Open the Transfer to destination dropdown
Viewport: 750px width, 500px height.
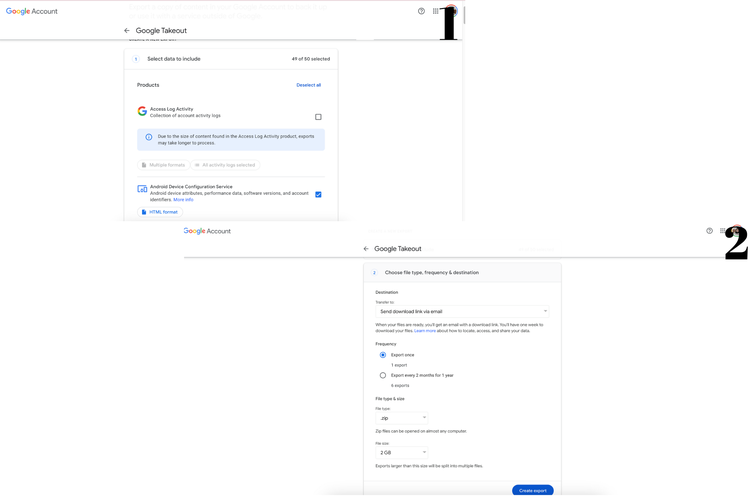[x=461, y=311]
